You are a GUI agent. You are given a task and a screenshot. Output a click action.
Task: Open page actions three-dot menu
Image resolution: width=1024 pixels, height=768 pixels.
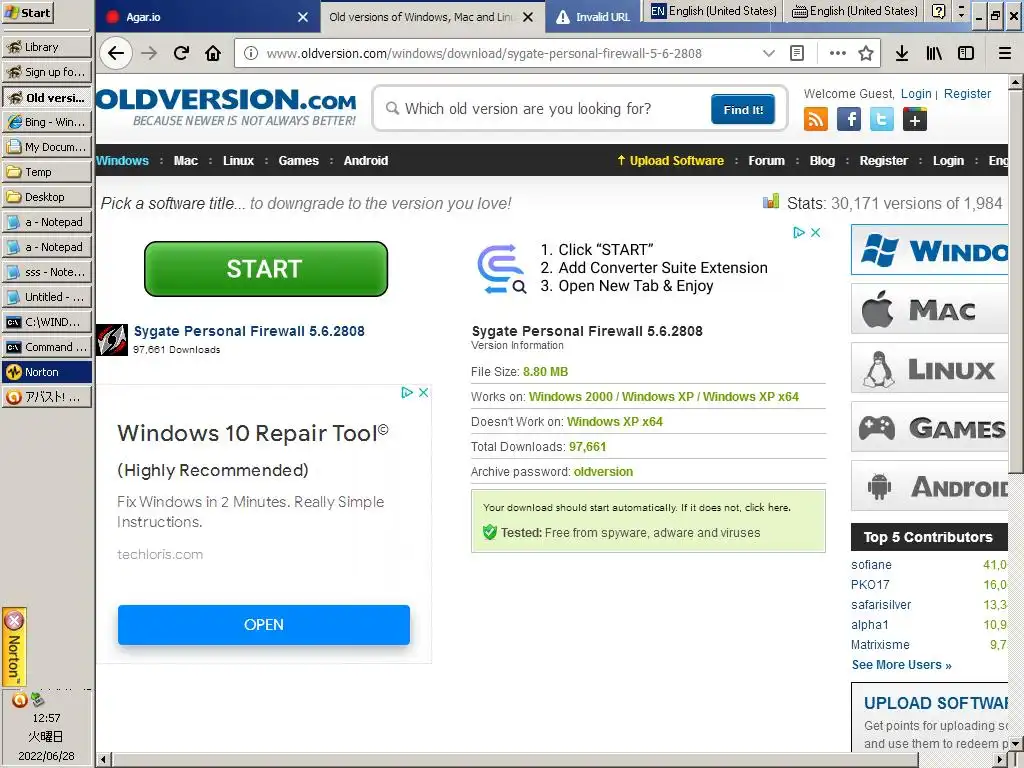pos(837,54)
